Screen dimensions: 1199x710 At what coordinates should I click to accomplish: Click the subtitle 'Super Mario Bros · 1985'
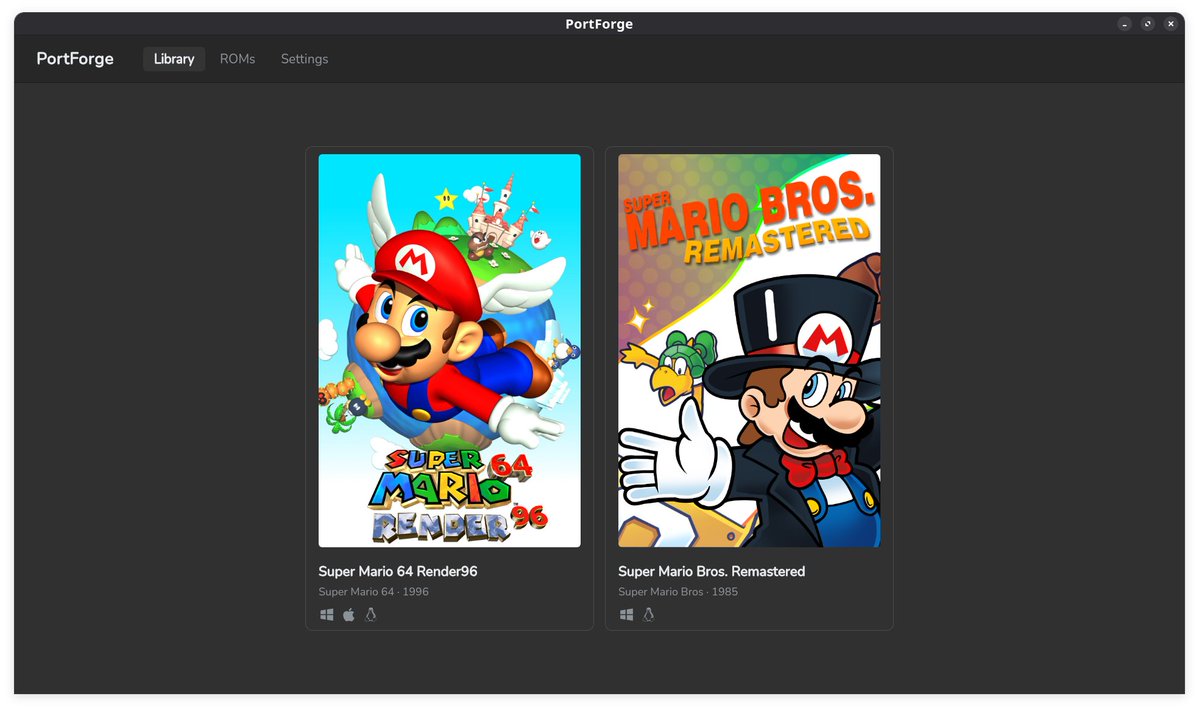677,592
